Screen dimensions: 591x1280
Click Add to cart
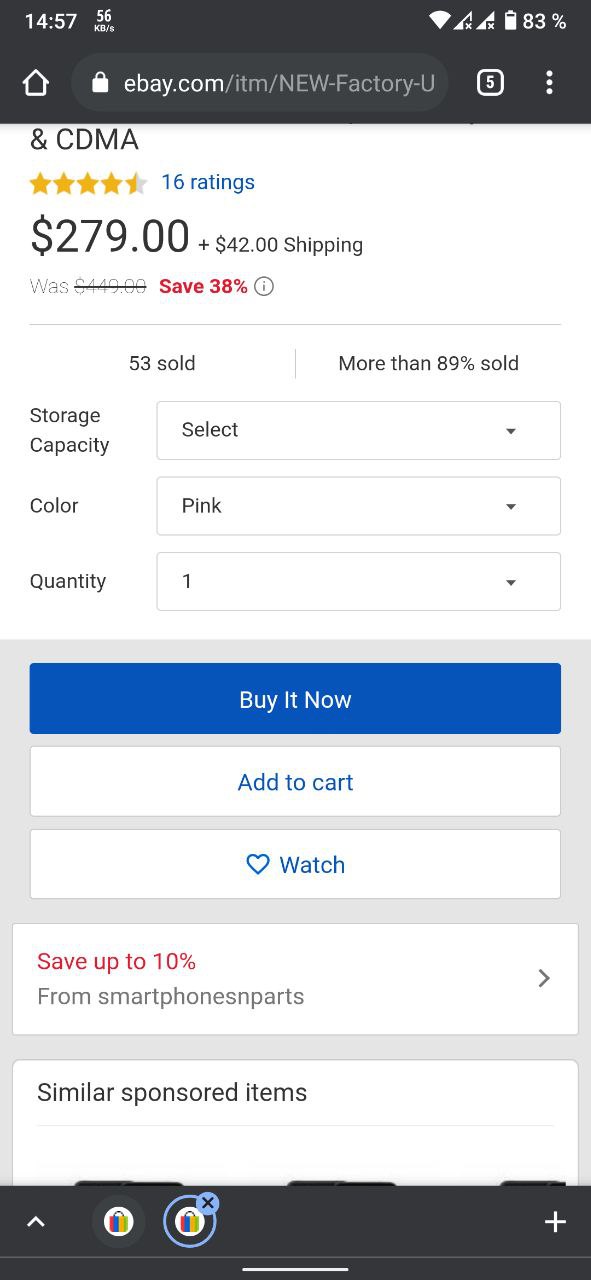pyautogui.click(x=295, y=782)
